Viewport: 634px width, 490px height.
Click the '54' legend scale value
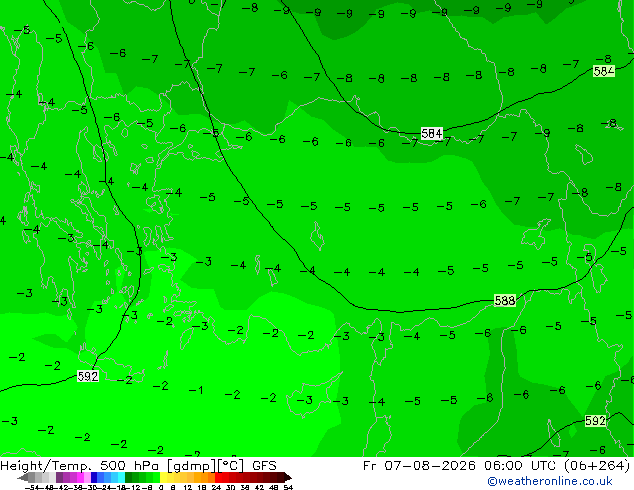pyautogui.click(x=288, y=487)
